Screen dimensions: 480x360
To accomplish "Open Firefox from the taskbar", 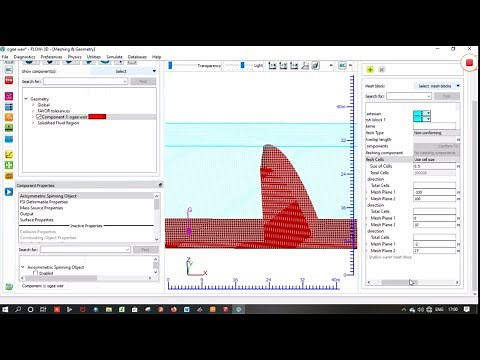I will pos(174,309).
